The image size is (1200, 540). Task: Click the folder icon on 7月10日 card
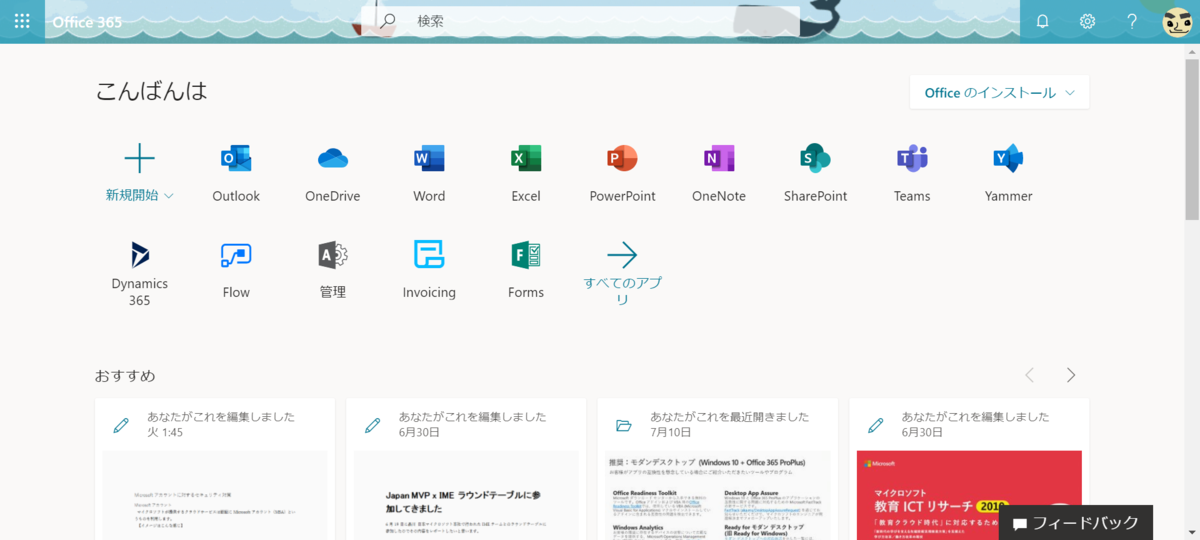(x=624, y=425)
